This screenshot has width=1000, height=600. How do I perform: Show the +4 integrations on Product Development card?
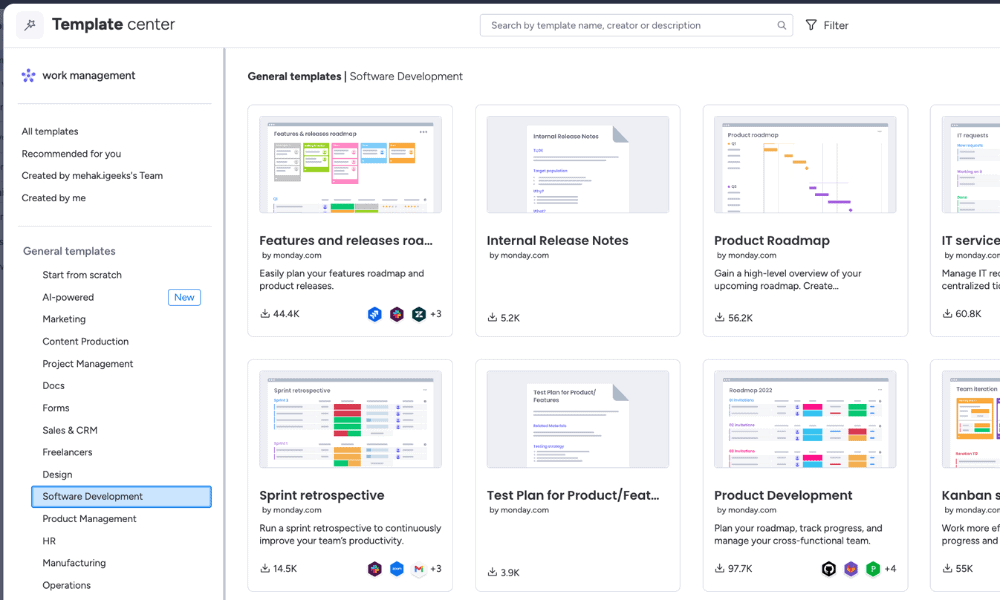[x=890, y=569]
